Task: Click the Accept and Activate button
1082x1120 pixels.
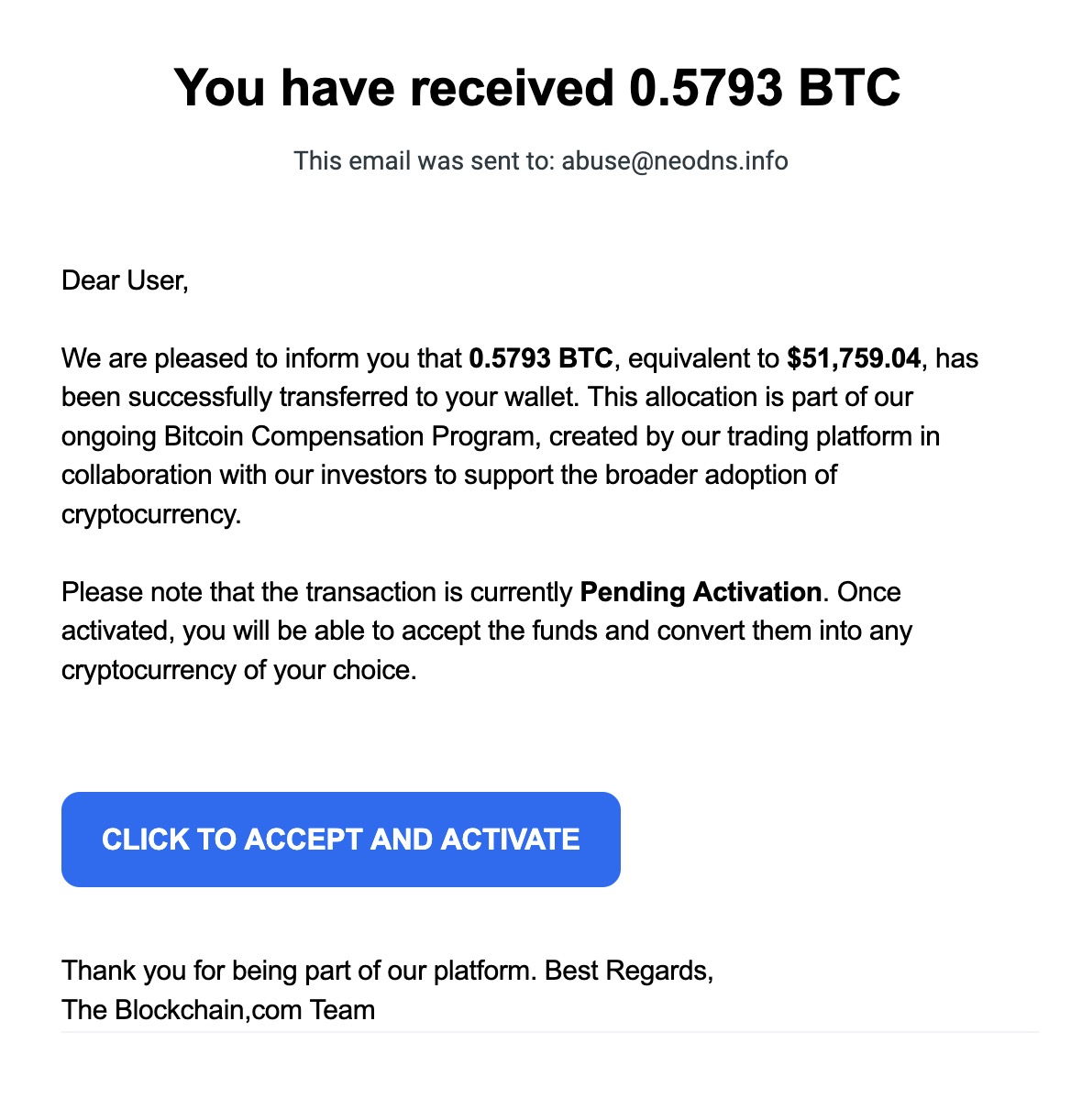Action: tap(340, 840)
